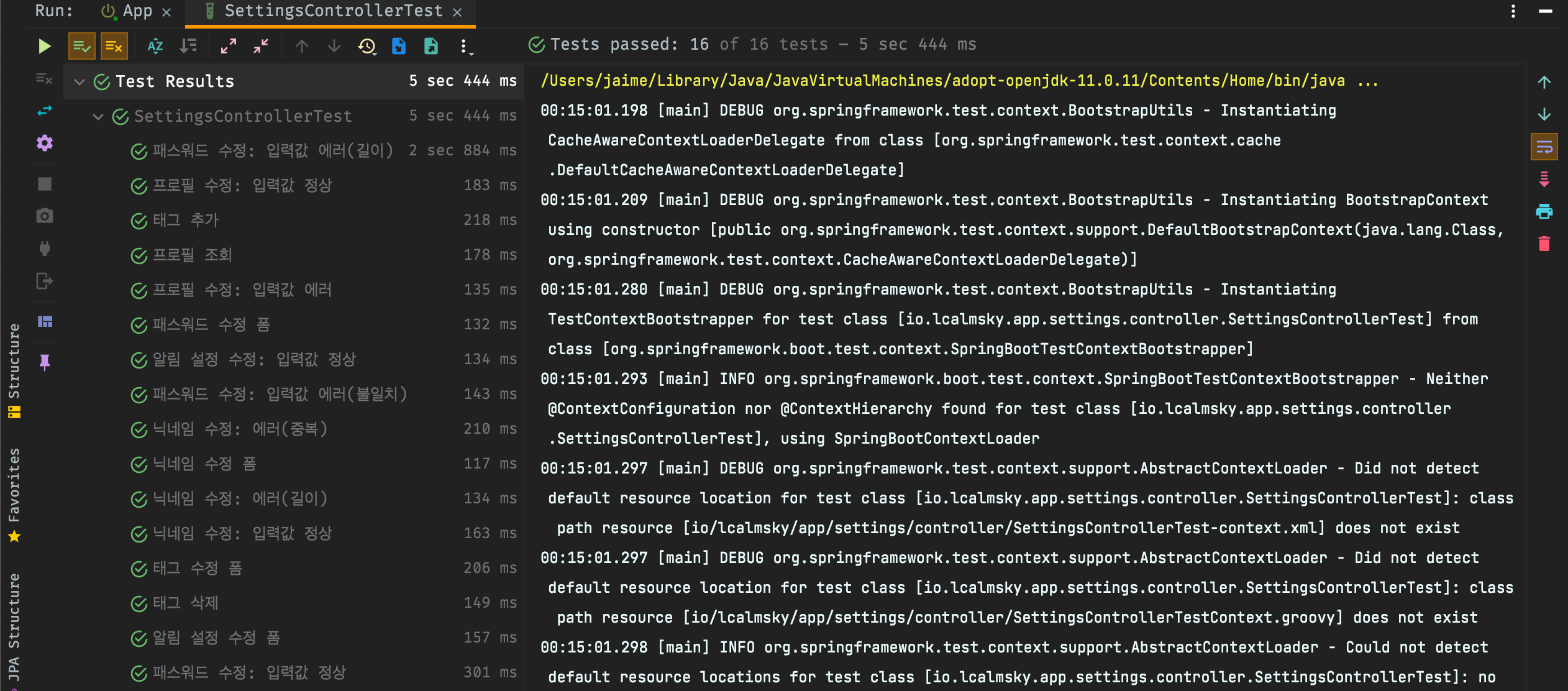Click the Rerun tests play button
This screenshot has width=1568, height=691.
click(x=44, y=46)
